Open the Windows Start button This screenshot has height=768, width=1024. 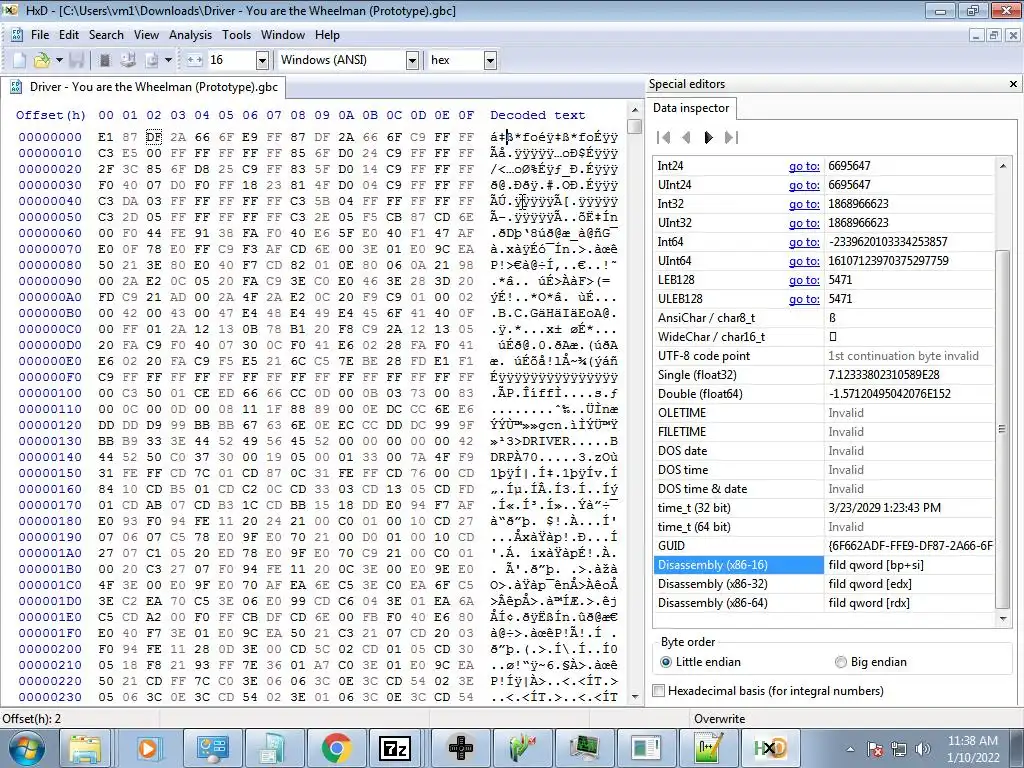[x=27, y=748]
